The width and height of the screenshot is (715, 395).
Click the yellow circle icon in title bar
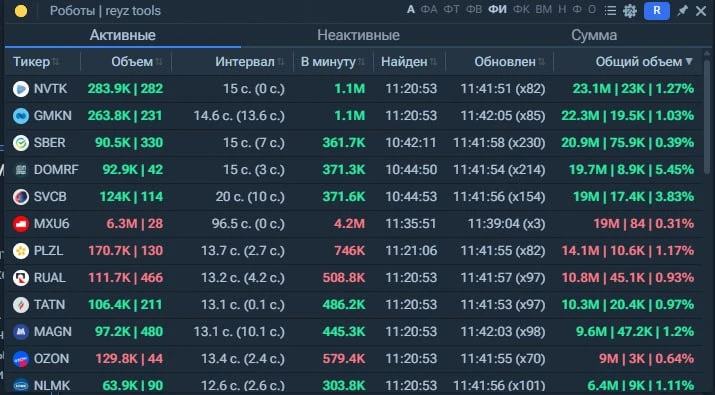(21, 11)
